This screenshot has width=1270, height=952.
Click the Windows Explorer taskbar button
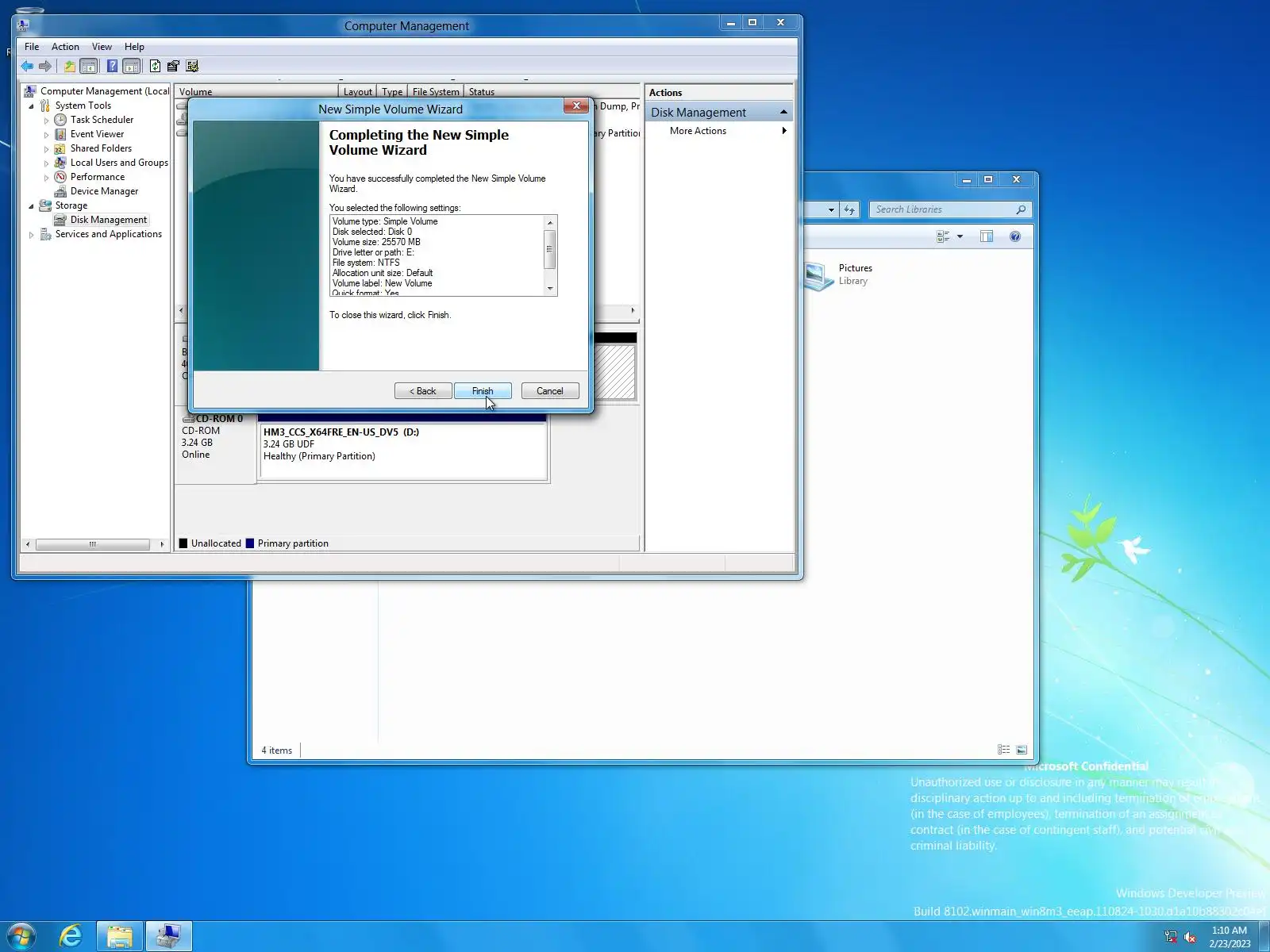tap(120, 936)
